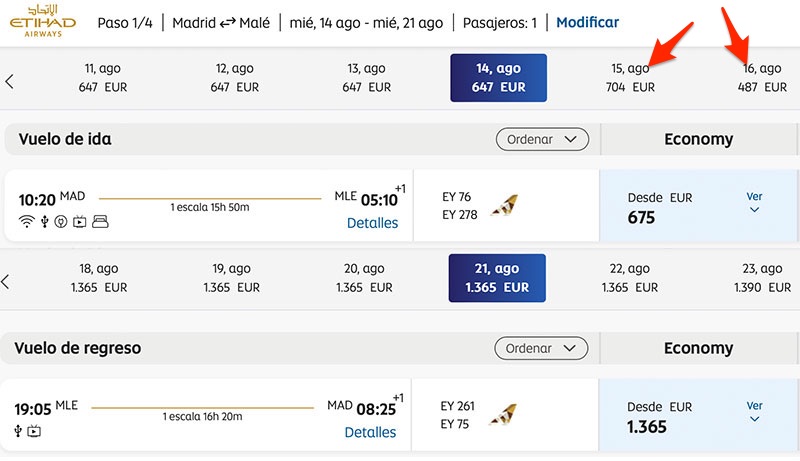Click the Etihad Airways logo
Image resolution: width=800 pixels, height=461 pixels.
(43, 21)
